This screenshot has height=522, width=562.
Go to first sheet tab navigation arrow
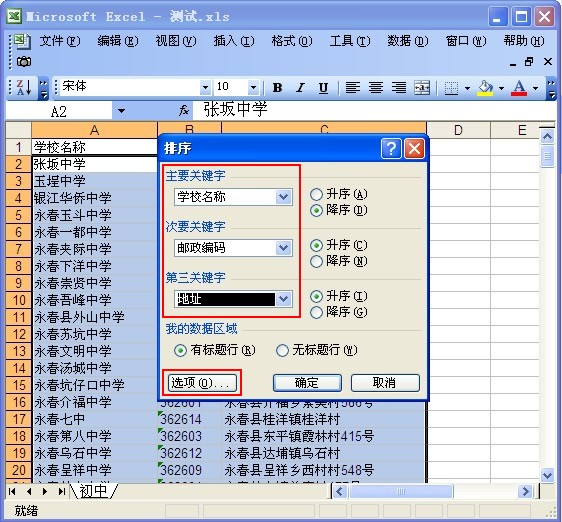[x=12, y=492]
